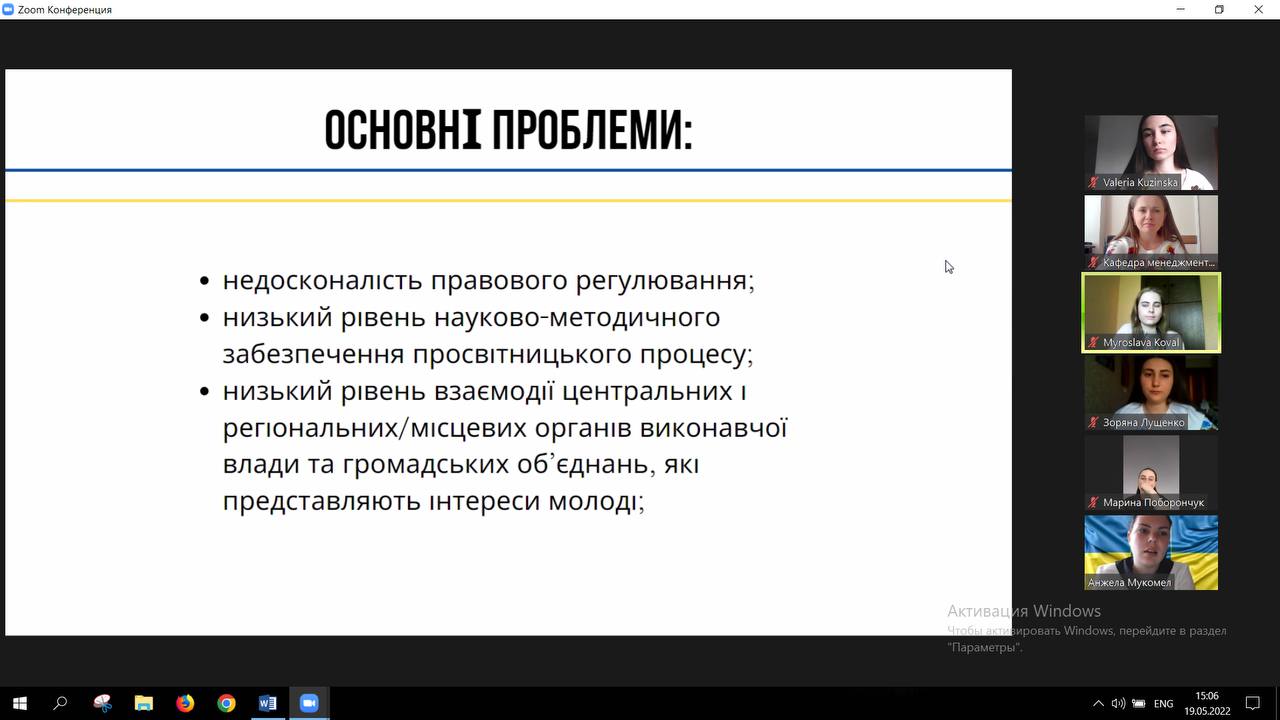Viewport: 1280px width, 720px height.
Task: Launch Google Chrome from the taskbar
Action: [x=226, y=703]
